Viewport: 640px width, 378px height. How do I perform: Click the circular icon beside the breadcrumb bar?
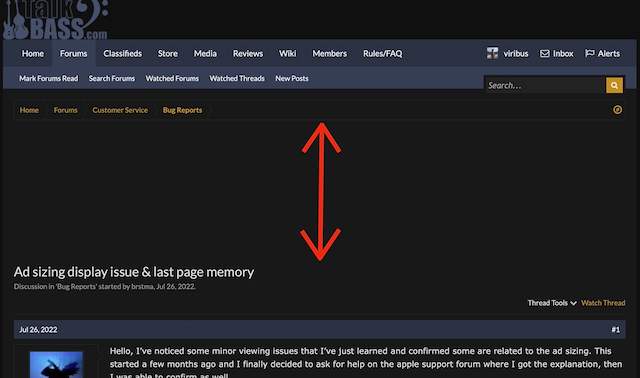pos(618,109)
